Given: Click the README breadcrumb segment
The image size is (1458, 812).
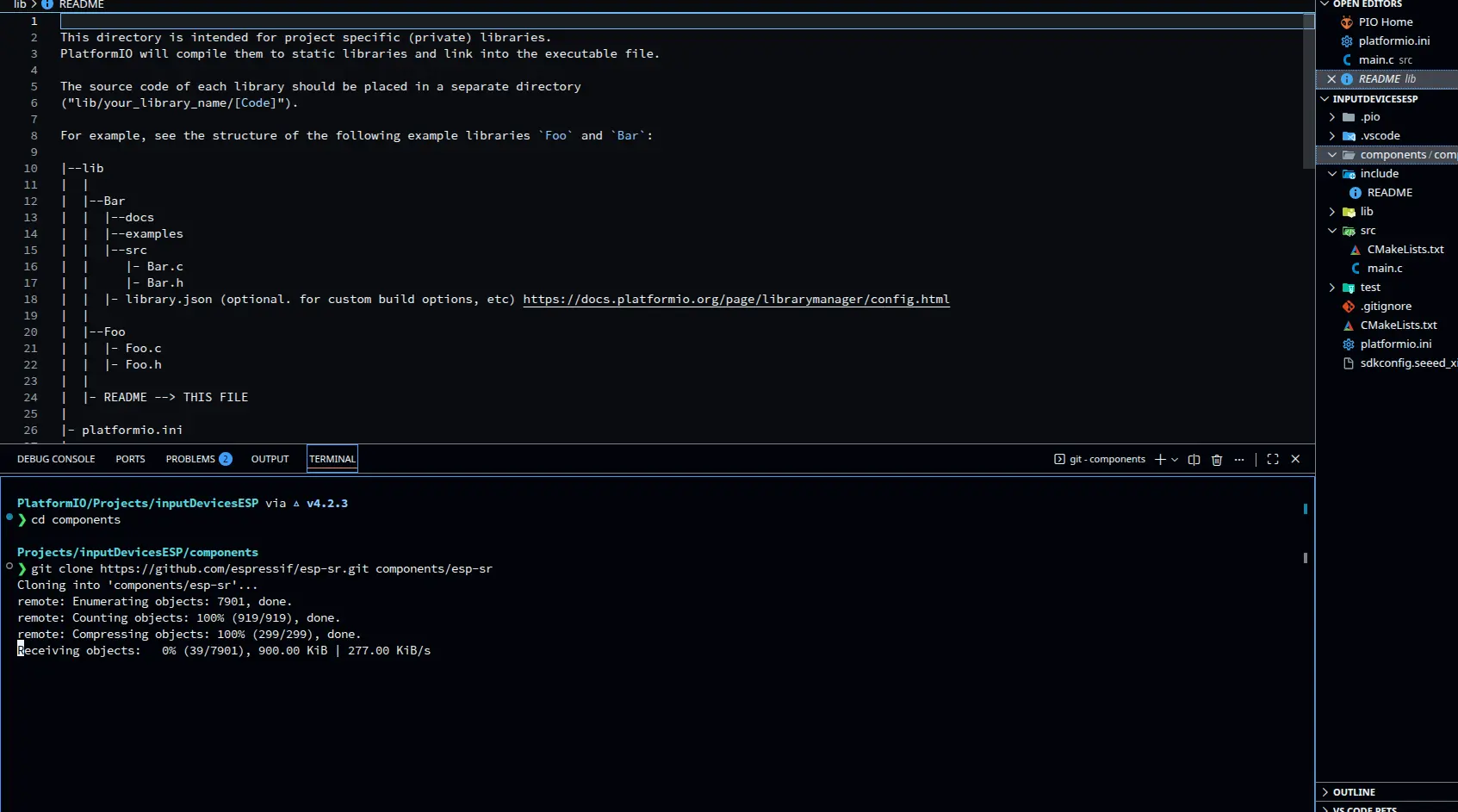Looking at the screenshot, I should 81,4.
